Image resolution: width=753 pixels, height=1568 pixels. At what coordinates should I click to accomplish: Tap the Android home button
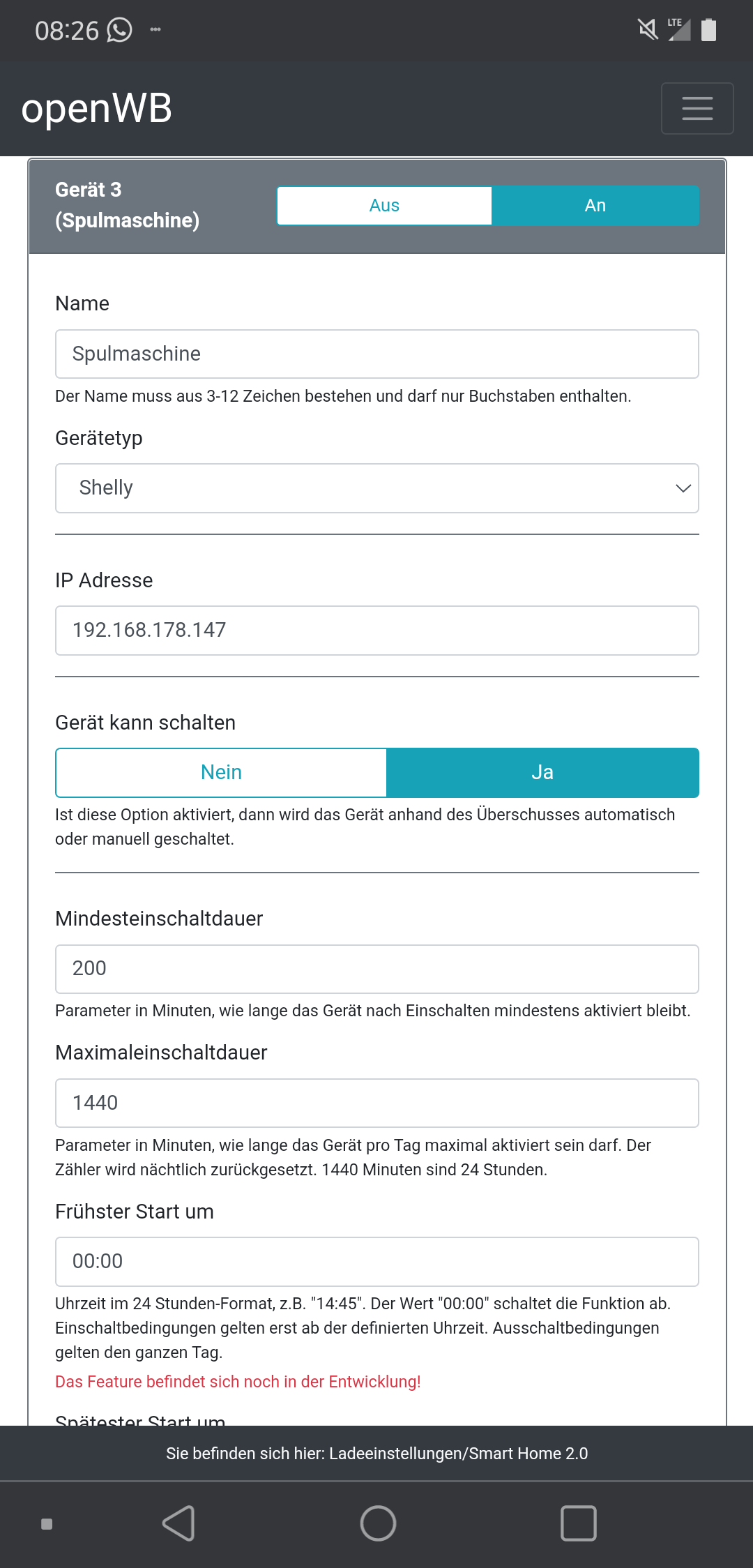point(377,1523)
